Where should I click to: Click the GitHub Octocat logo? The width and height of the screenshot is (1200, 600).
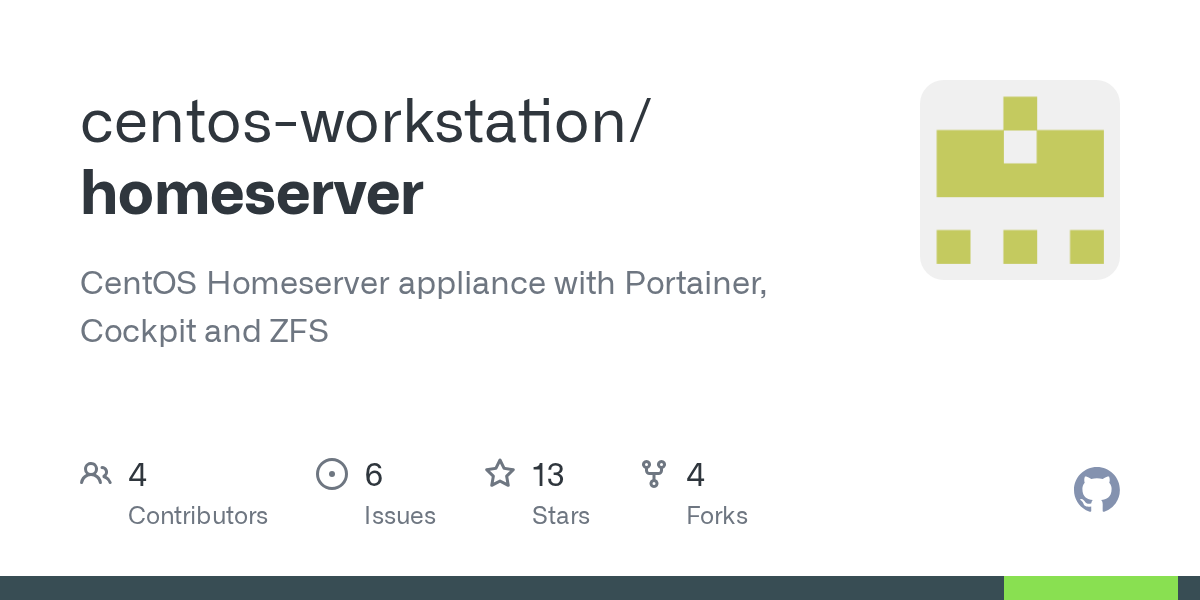coord(1096,490)
